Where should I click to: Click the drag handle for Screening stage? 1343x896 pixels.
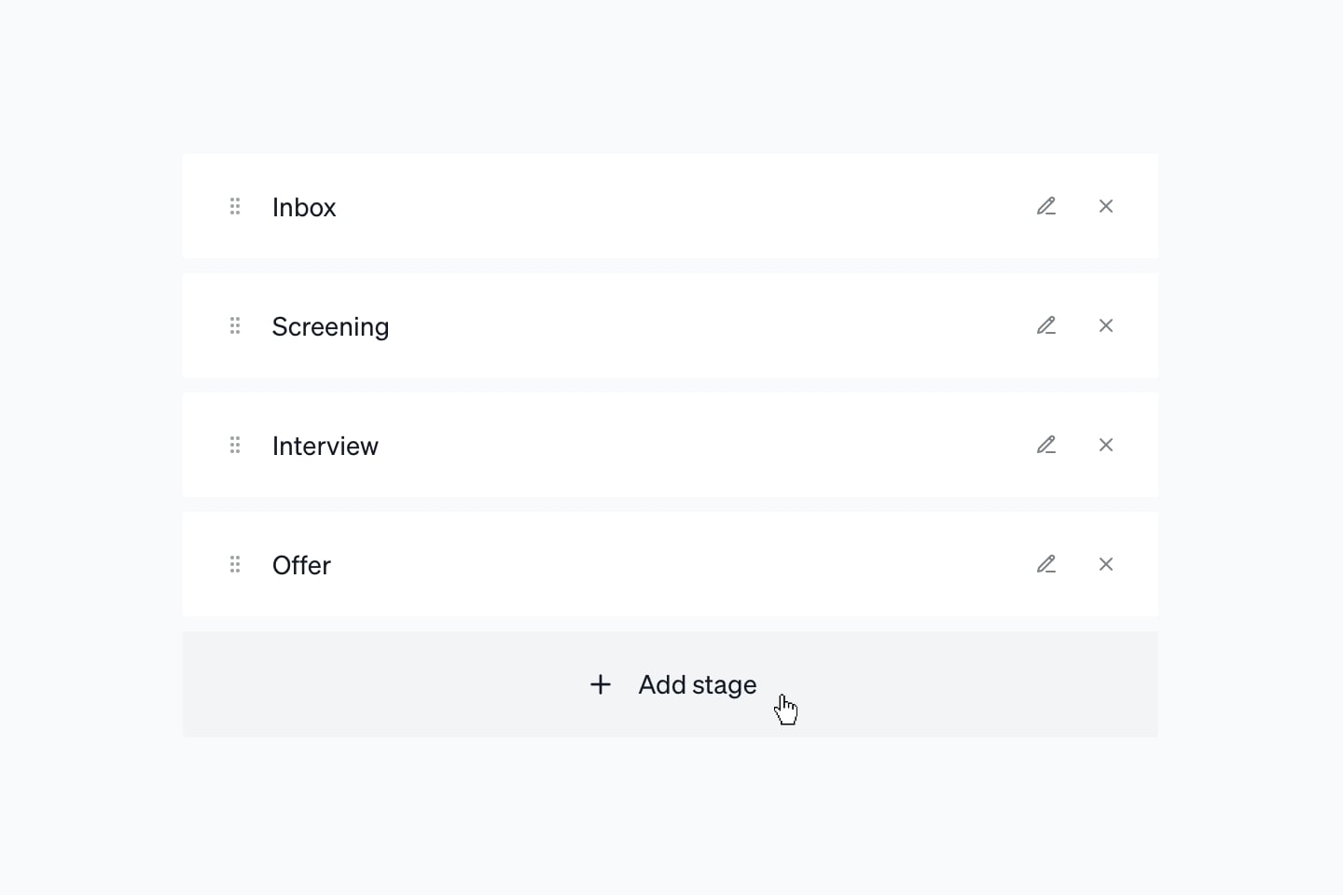235,325
